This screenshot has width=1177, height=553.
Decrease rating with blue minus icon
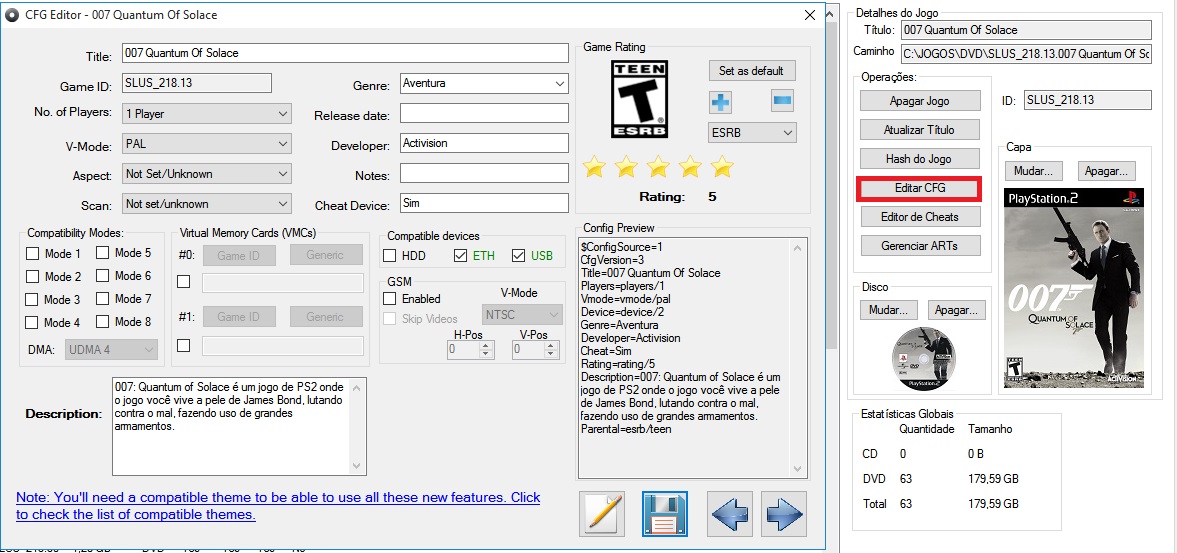[782, 100]
